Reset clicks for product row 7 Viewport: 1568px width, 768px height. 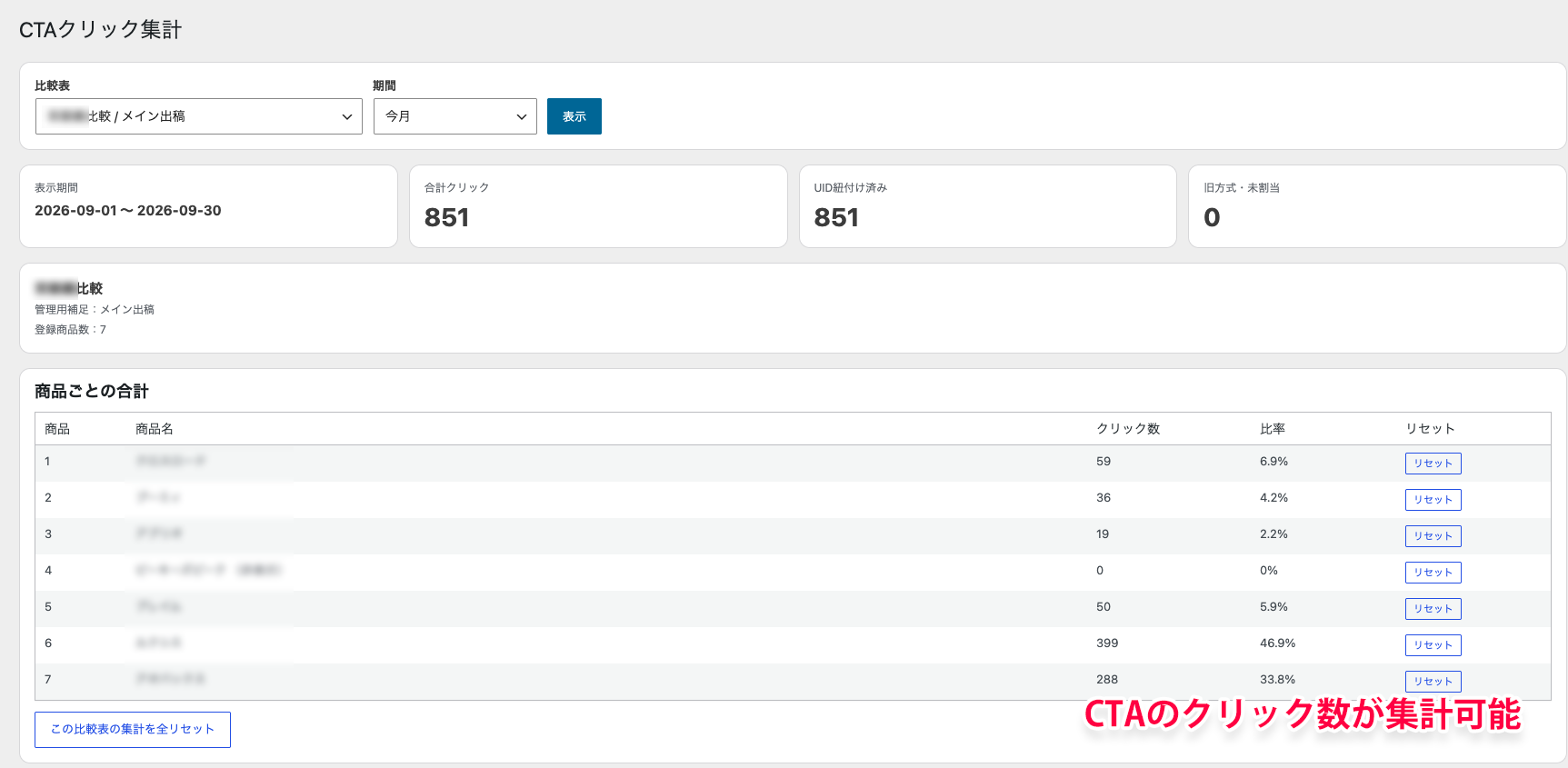pos(1433,682)
